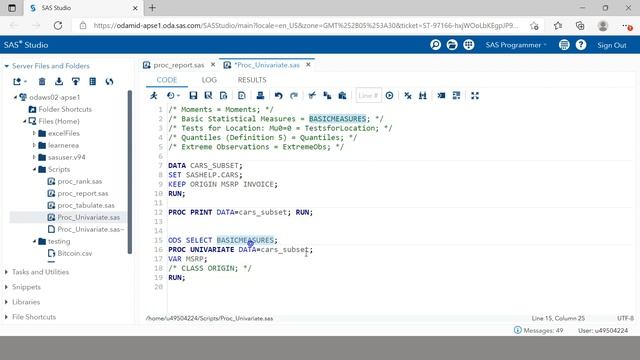Close the Proc_Univariate.sas tab
This screenshot has width=640, height=360.
(308, 65)
